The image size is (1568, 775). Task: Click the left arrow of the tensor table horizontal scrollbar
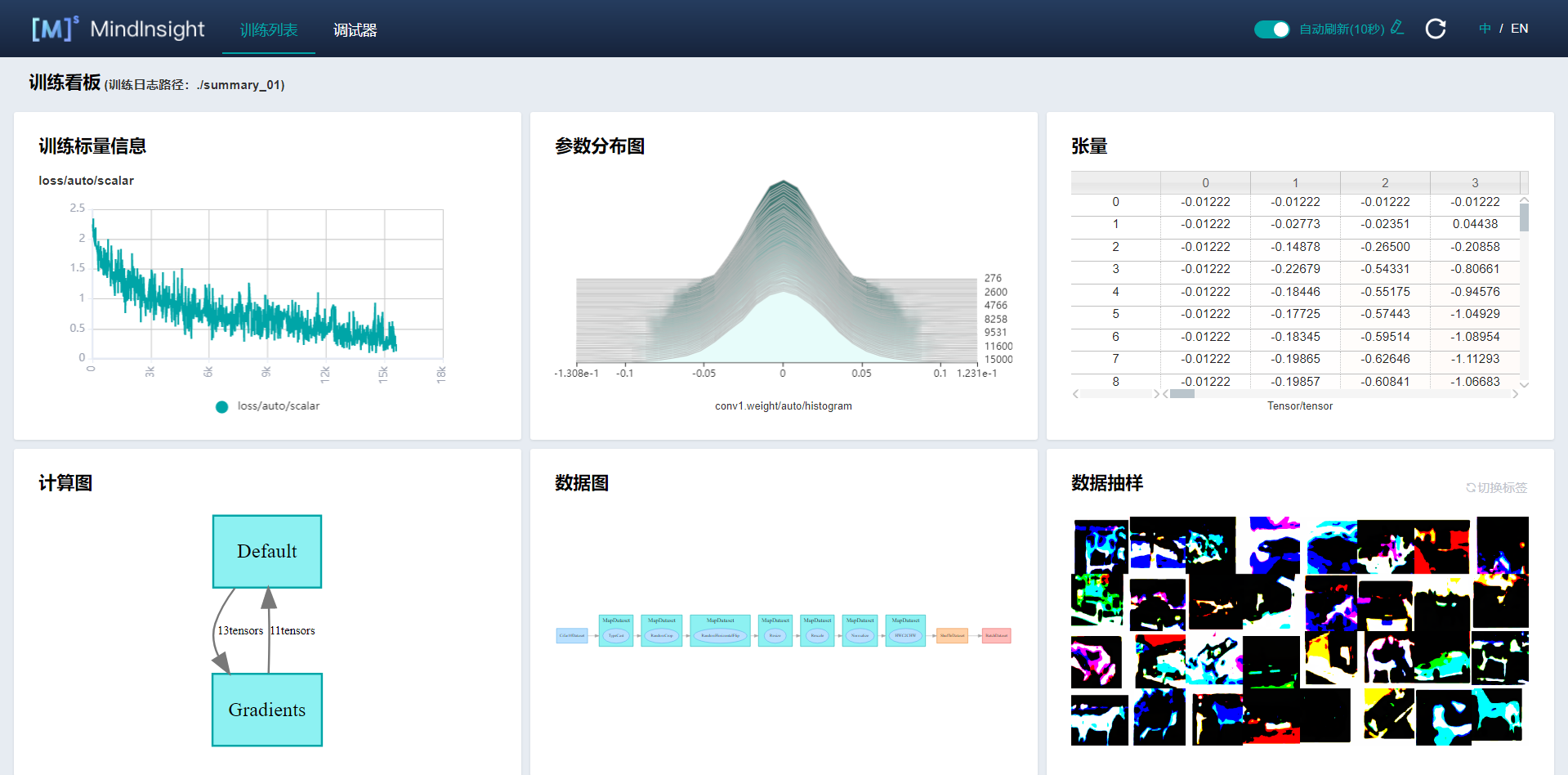1075,393
